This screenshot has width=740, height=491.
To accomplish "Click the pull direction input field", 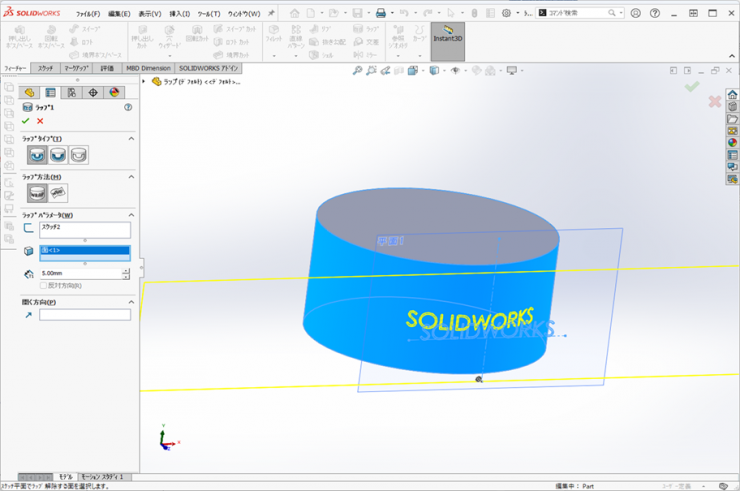I will coord(84,315).
